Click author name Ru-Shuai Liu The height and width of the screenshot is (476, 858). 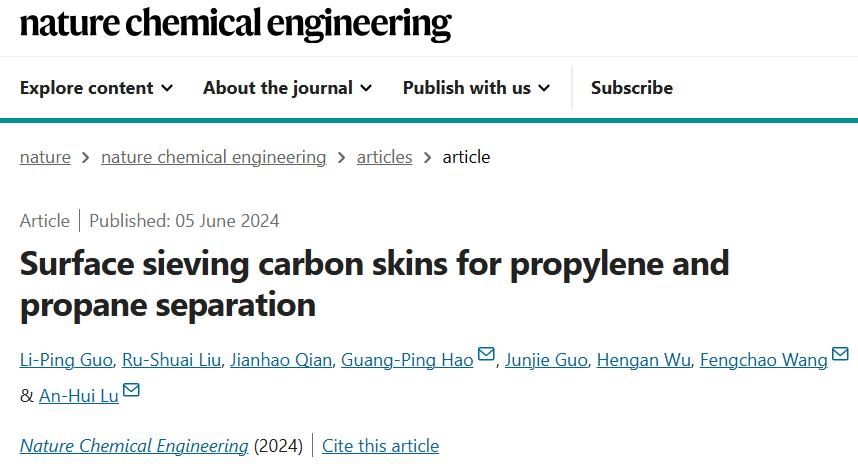pyautogui.click(x=171, y=360)
